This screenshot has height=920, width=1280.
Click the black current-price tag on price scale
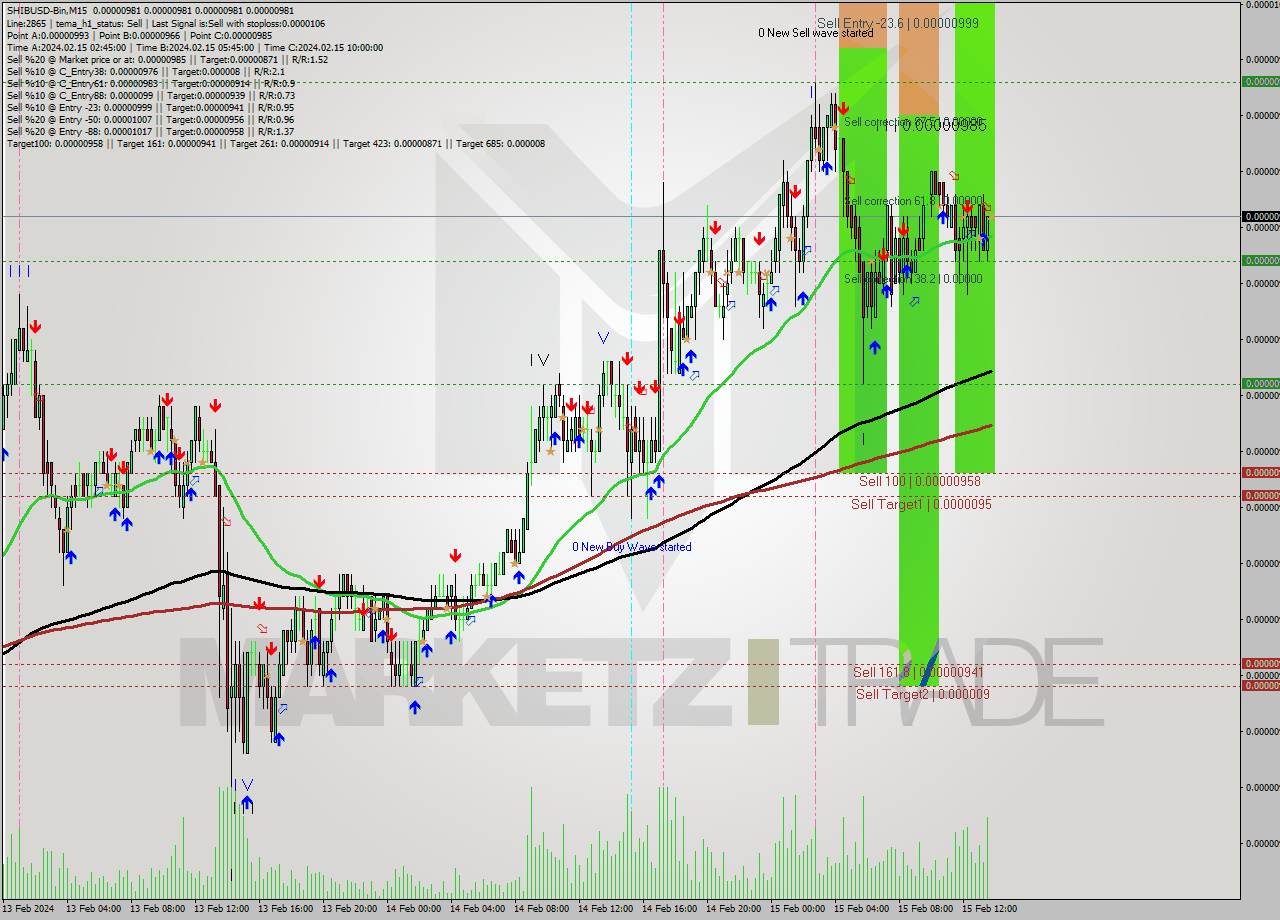1260,216
